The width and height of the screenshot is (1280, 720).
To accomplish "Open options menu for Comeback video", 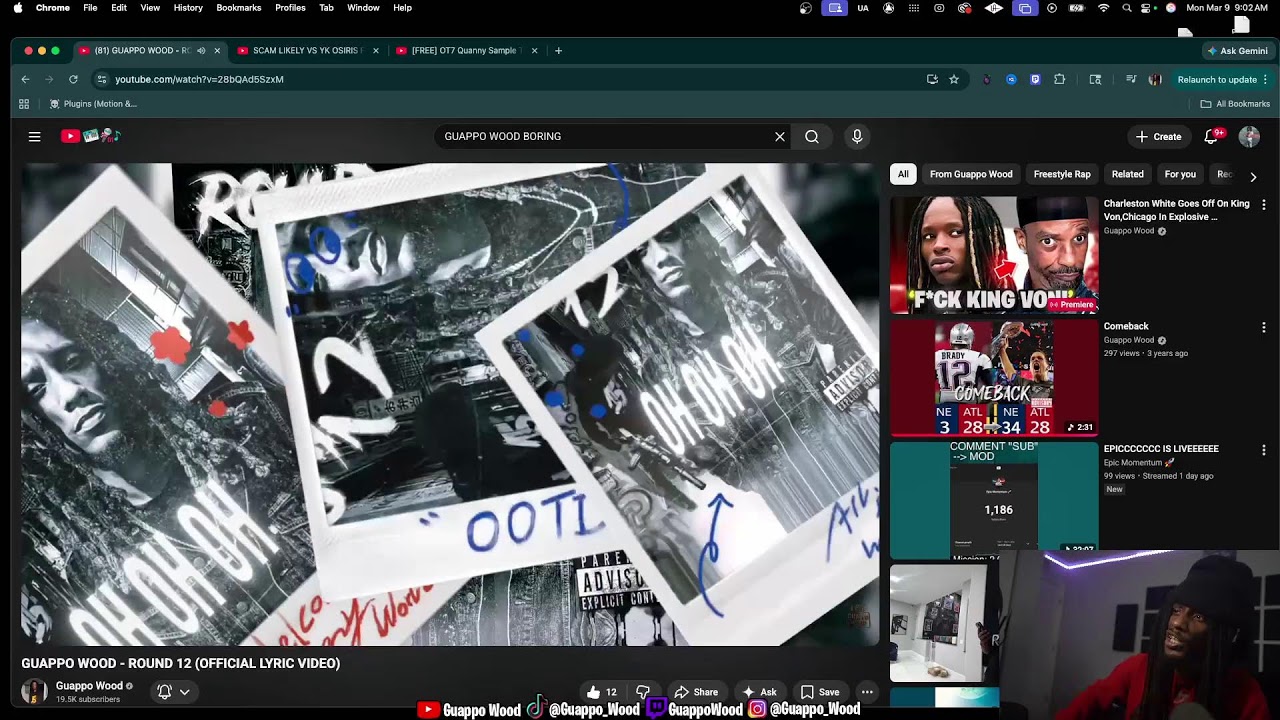I will pyautogui.click(x=1264, y=327).
